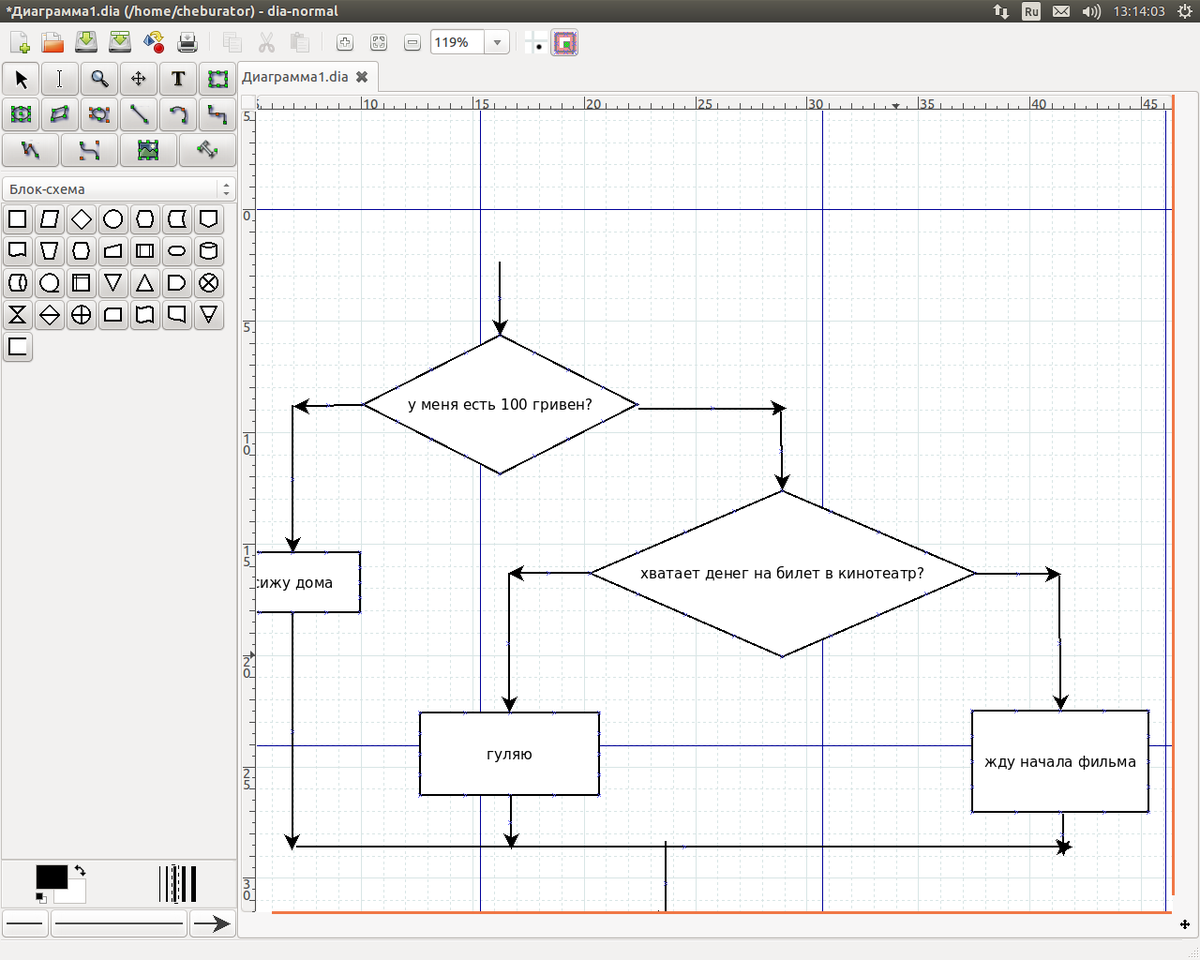
Task: Open the Ru keyboard layout indicator
Action: coord(1031,11)
